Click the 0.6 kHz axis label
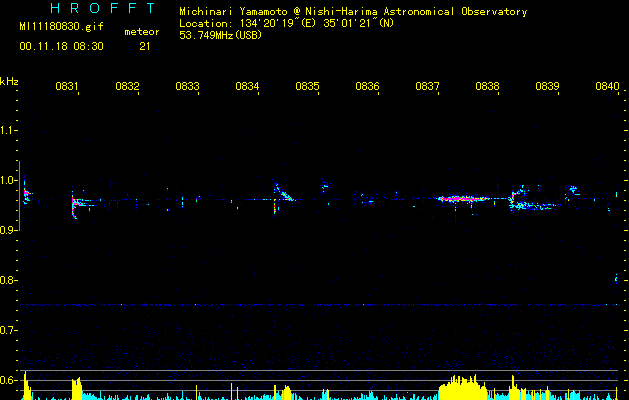This screenshot has width=629, height=400. coord(7,380)
